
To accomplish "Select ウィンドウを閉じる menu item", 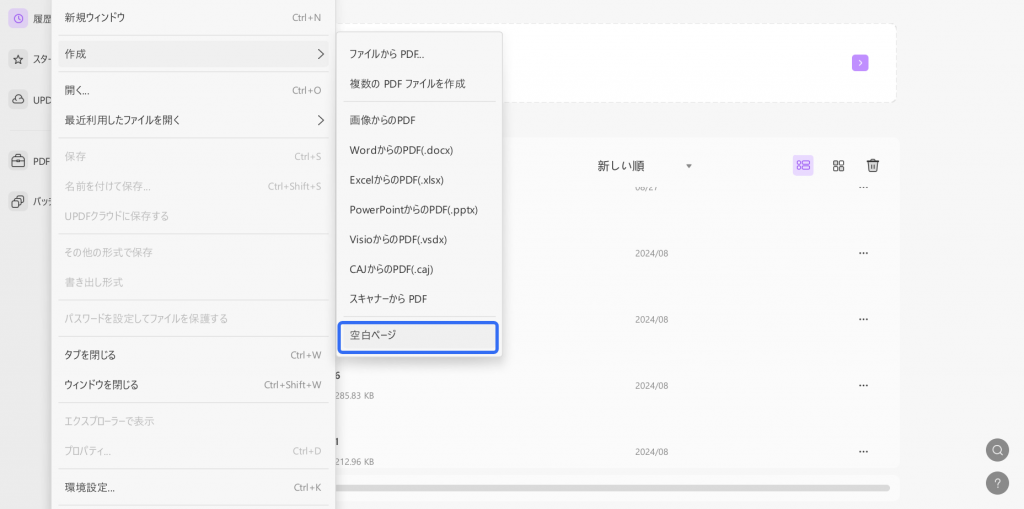I will point(193,385).
